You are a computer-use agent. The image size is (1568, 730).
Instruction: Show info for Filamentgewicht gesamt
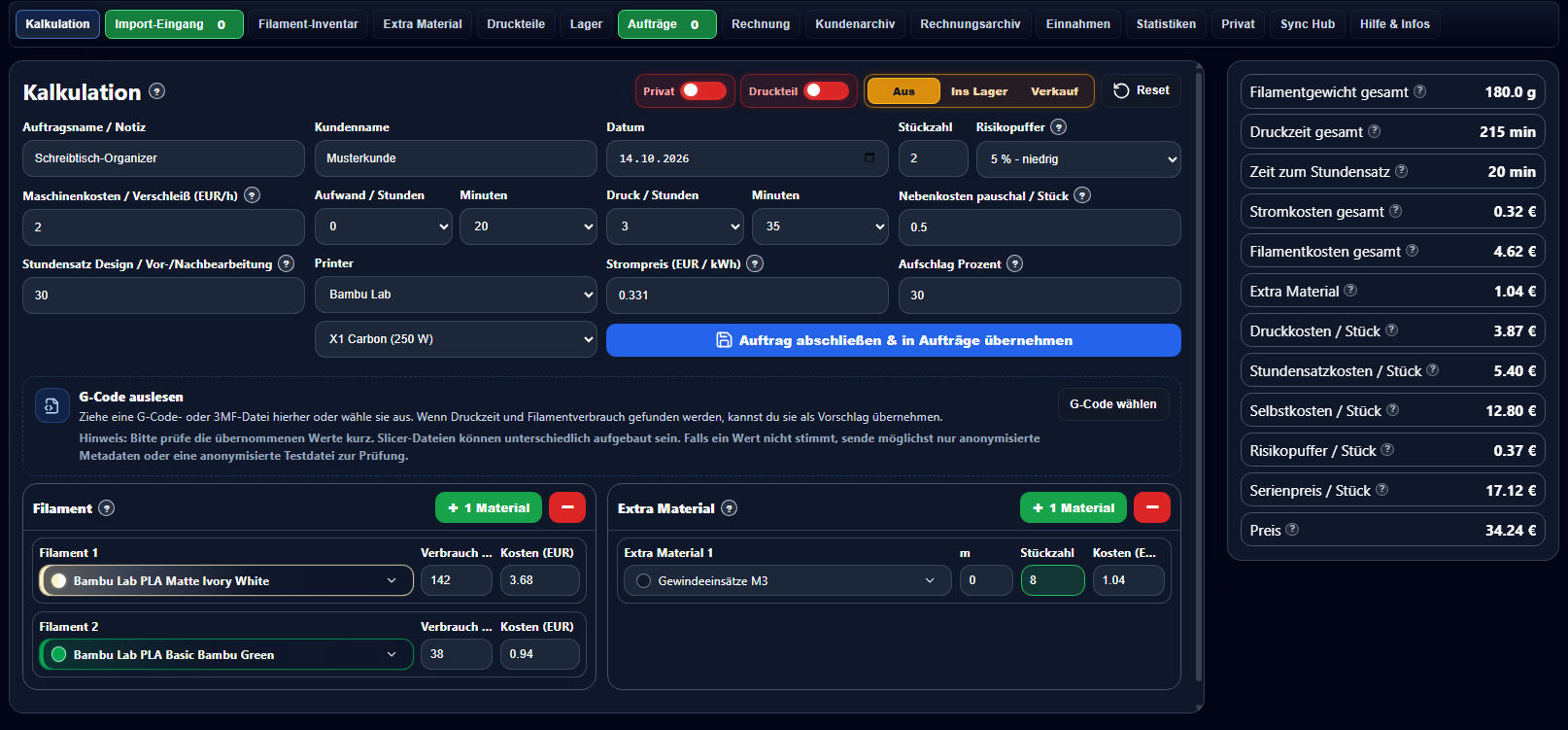click(1419, 91)
